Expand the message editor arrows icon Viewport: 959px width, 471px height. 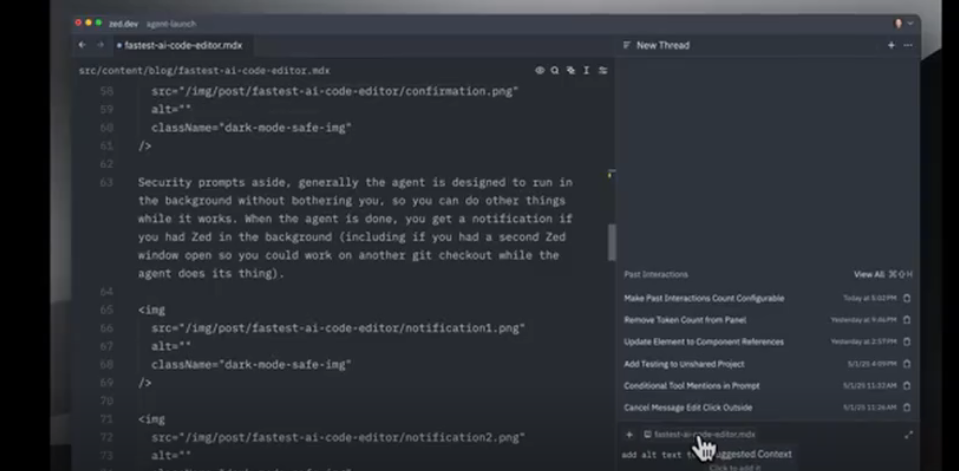pyautogui.click(x=908, y=435)
